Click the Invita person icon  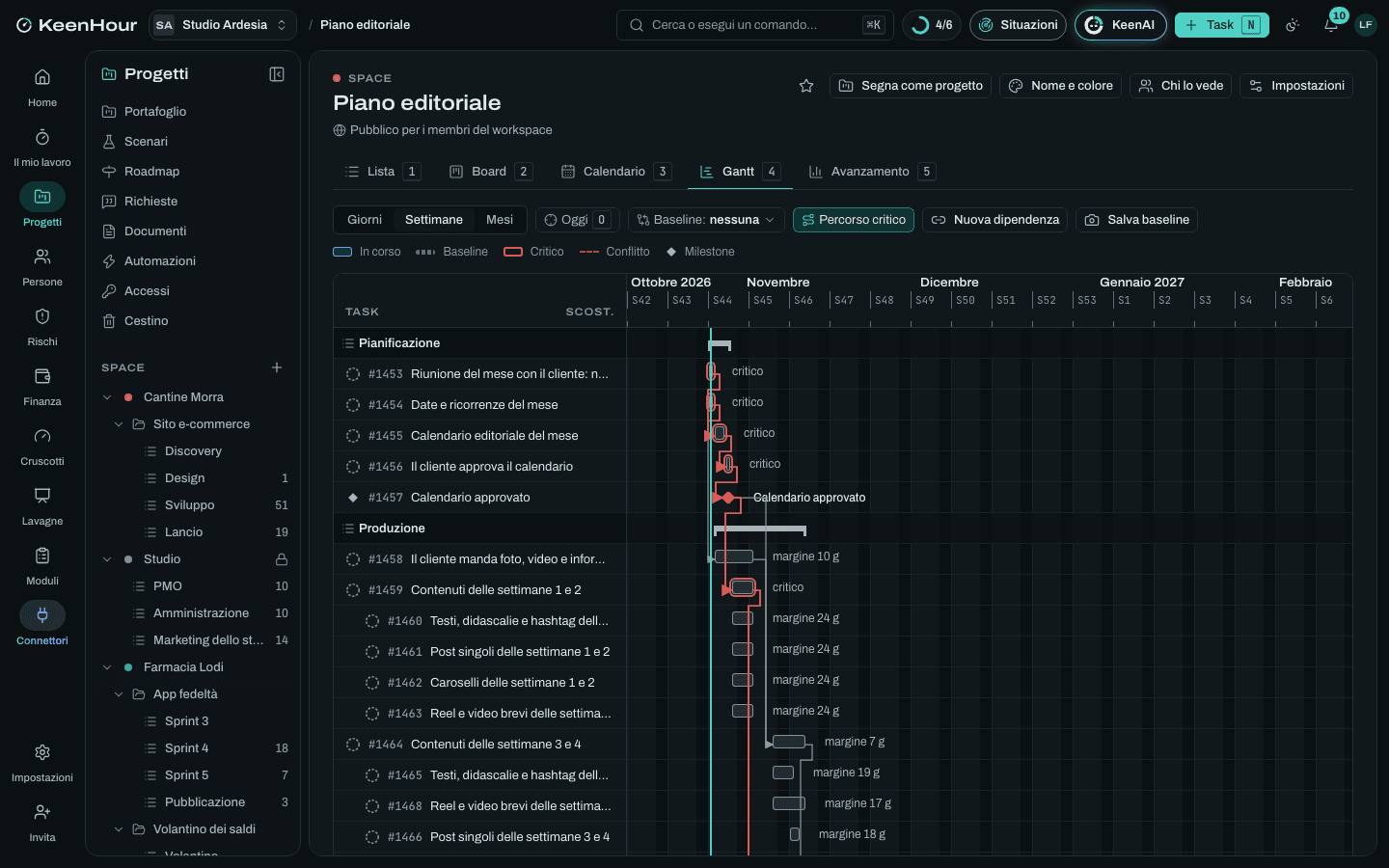42,823
